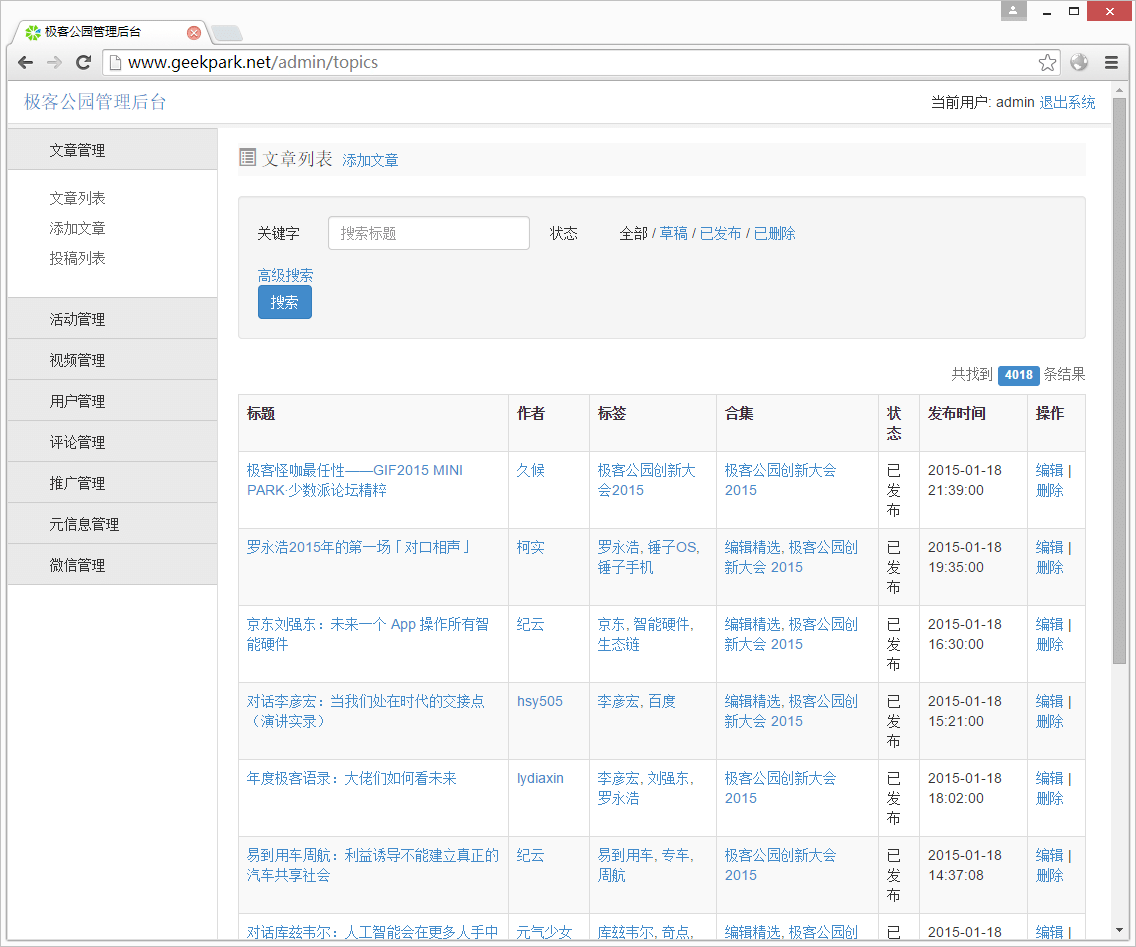Open 投稿列表 in the sidebar

[78, 258]
